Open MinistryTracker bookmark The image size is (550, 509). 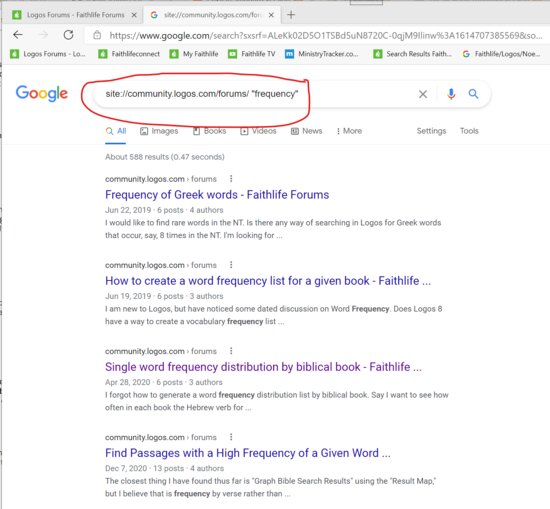click(322, 54)
